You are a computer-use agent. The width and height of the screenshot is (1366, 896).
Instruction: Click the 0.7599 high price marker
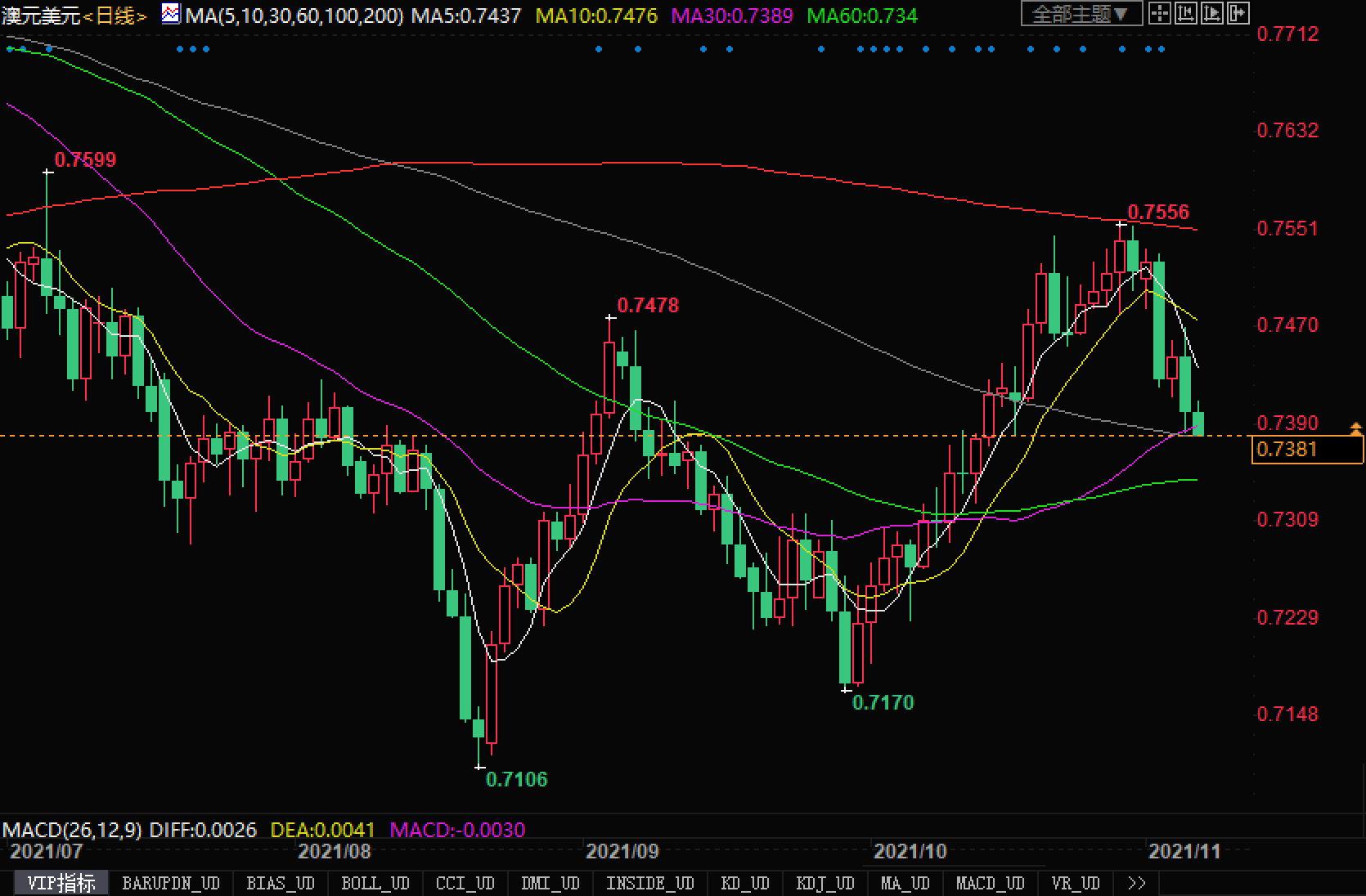pyautogui.click(x=85, y=159)
